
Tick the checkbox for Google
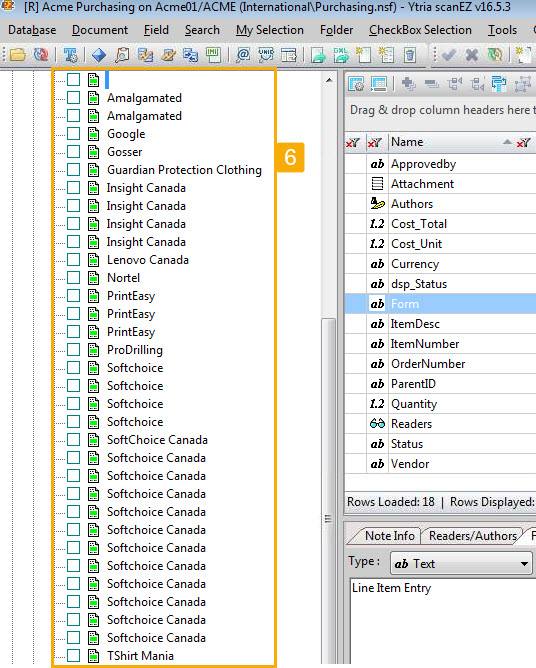click(x=73, y=133)
